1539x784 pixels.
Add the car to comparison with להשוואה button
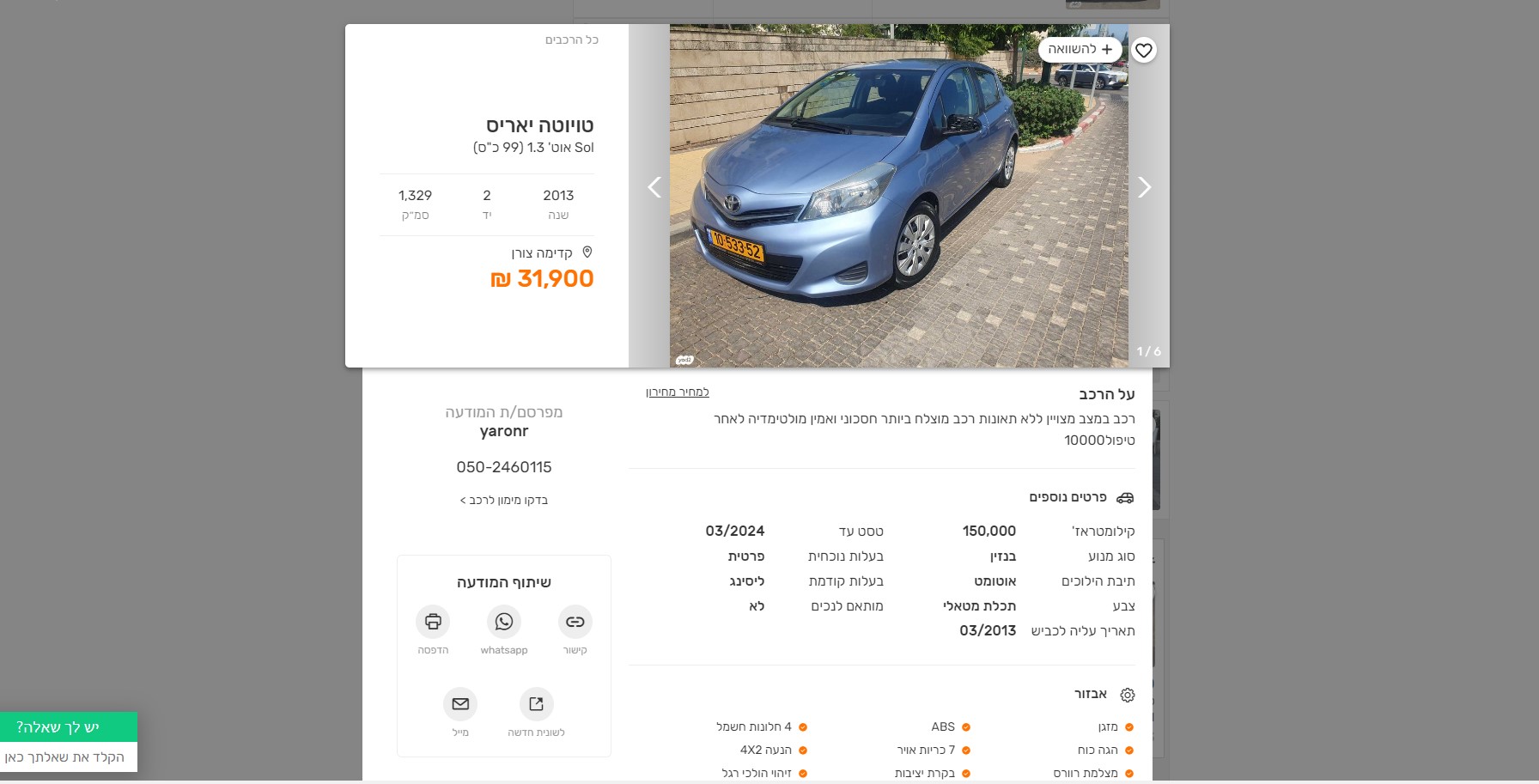(1080, 50)
